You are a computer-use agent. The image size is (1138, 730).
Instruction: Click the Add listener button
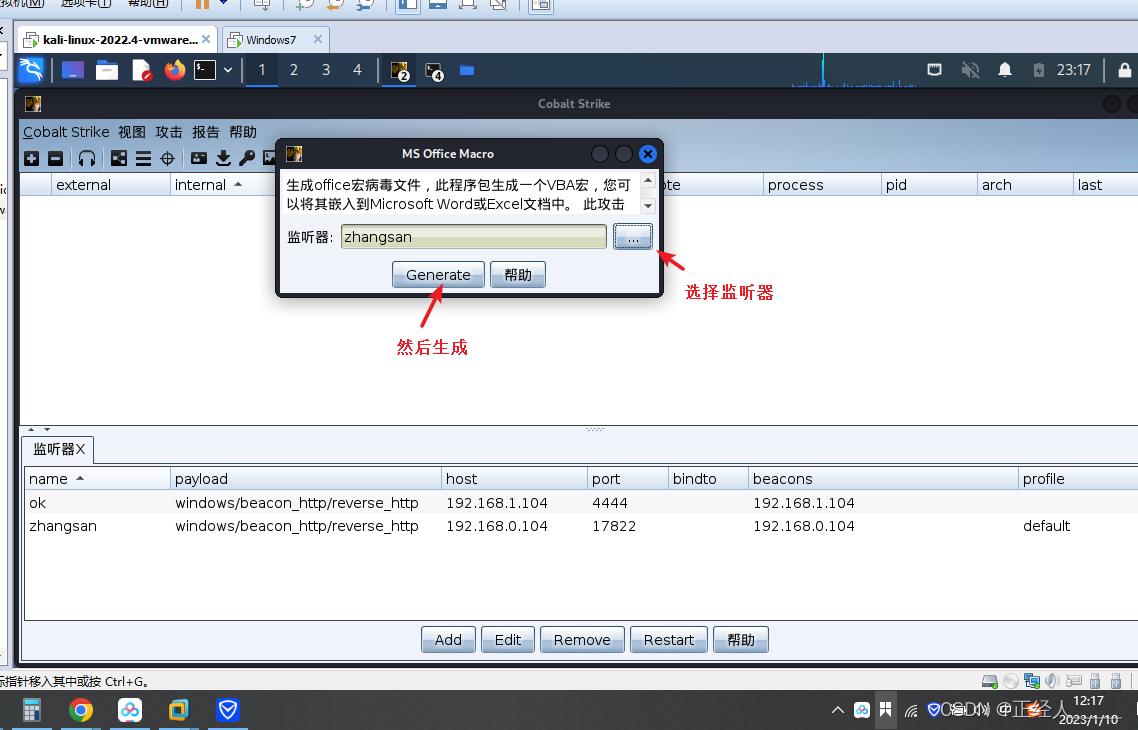[x=448, y=640]
